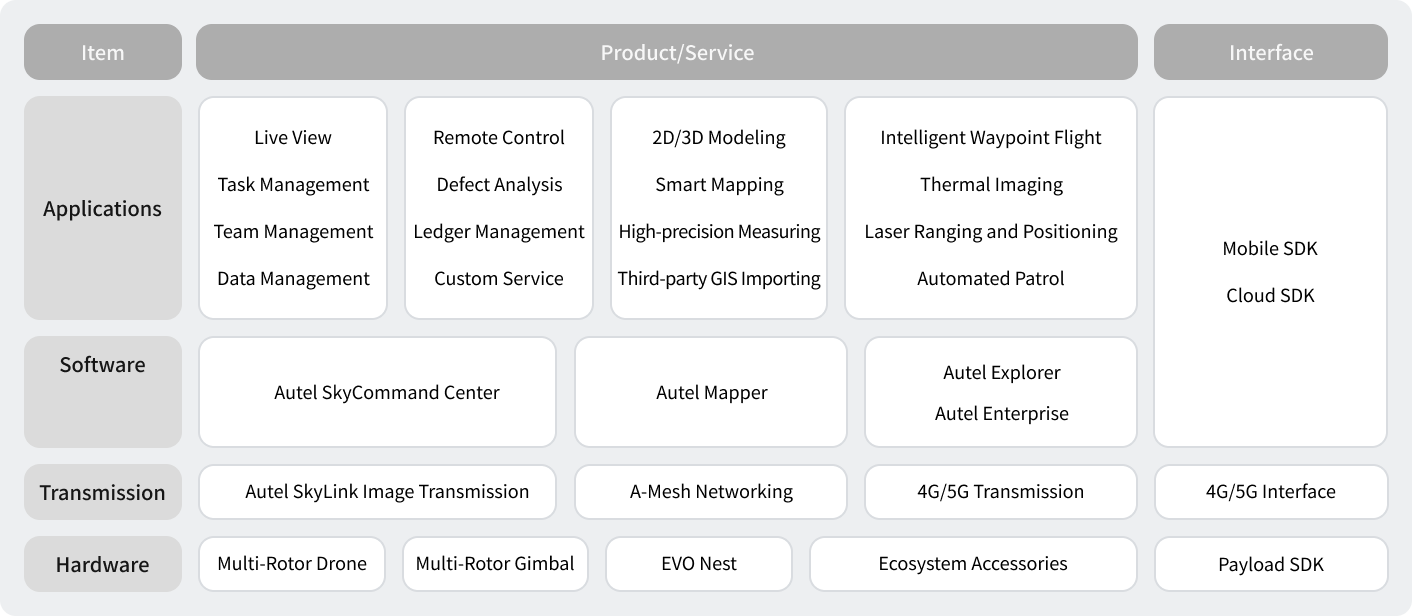Select the Product/Service header bar
Screen dimensions: 1412x616
pyautogui.click(x=667, y=52)
